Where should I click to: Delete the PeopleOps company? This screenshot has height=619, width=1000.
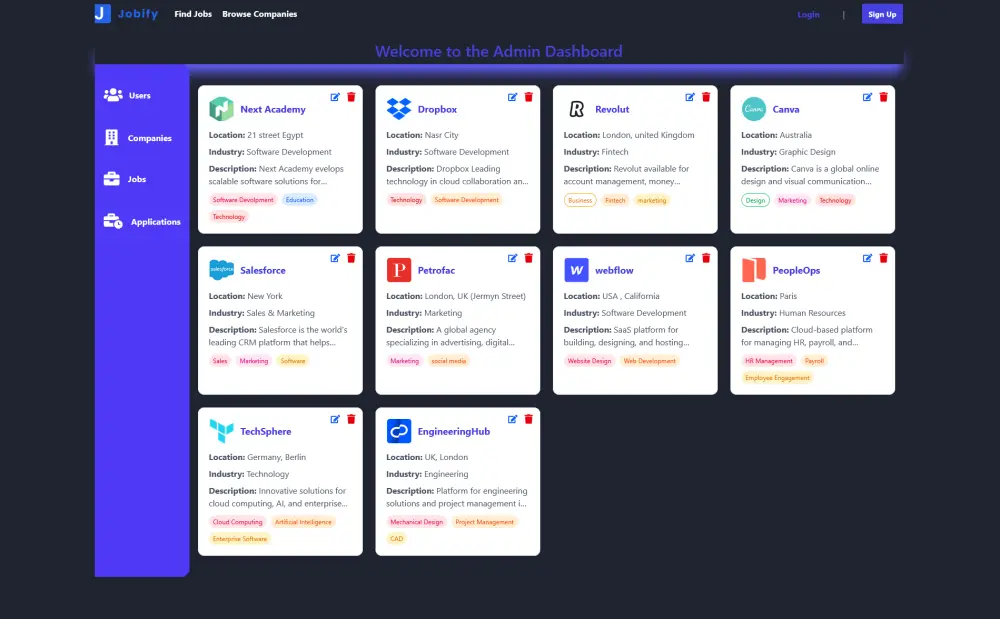click(x=883, y=258)
